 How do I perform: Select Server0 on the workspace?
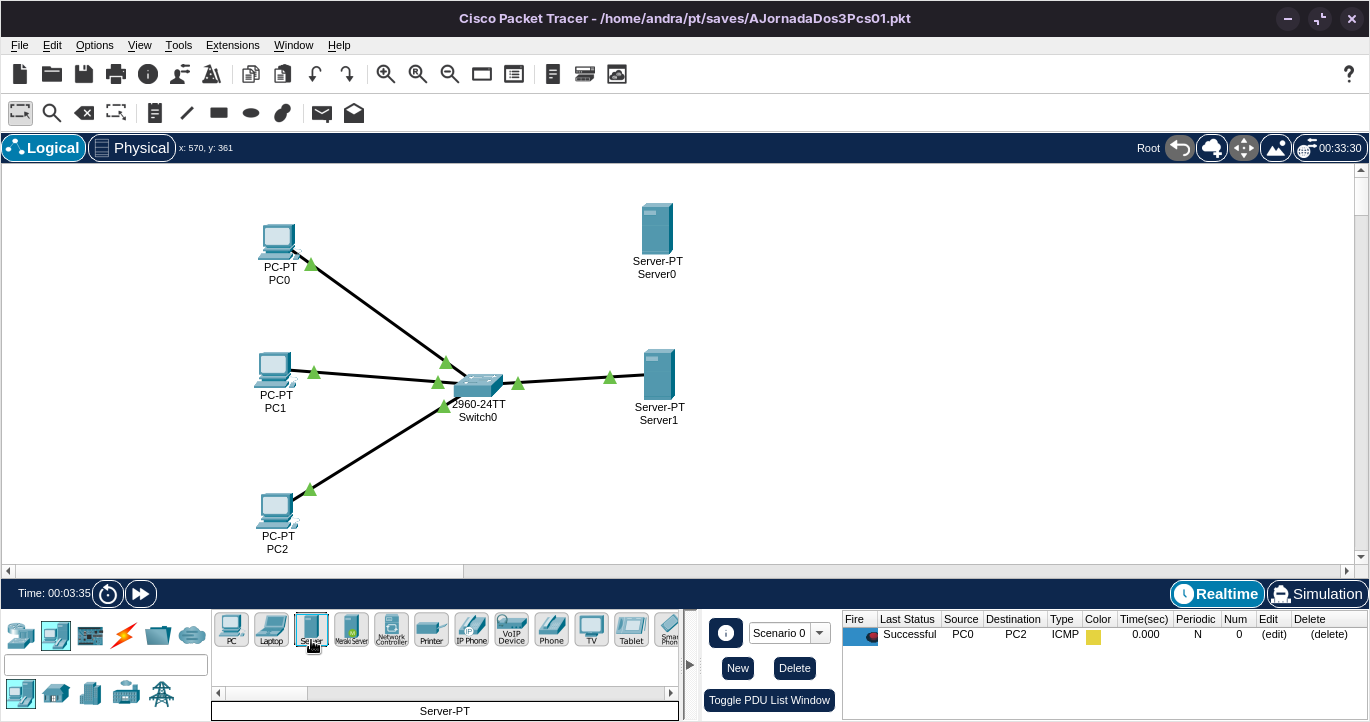[657, 229]
